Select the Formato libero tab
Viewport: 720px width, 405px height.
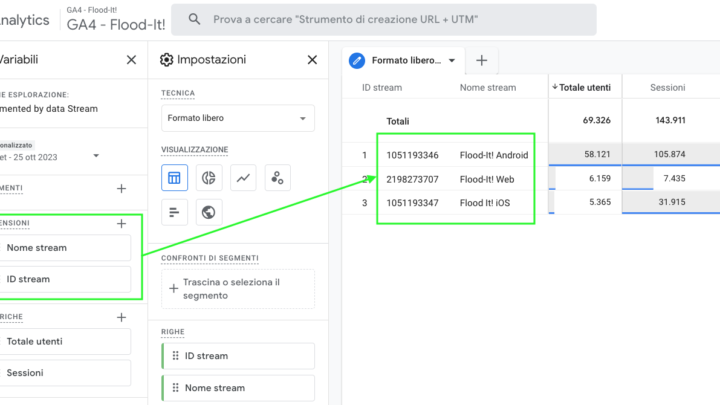(x=406, y=60)
